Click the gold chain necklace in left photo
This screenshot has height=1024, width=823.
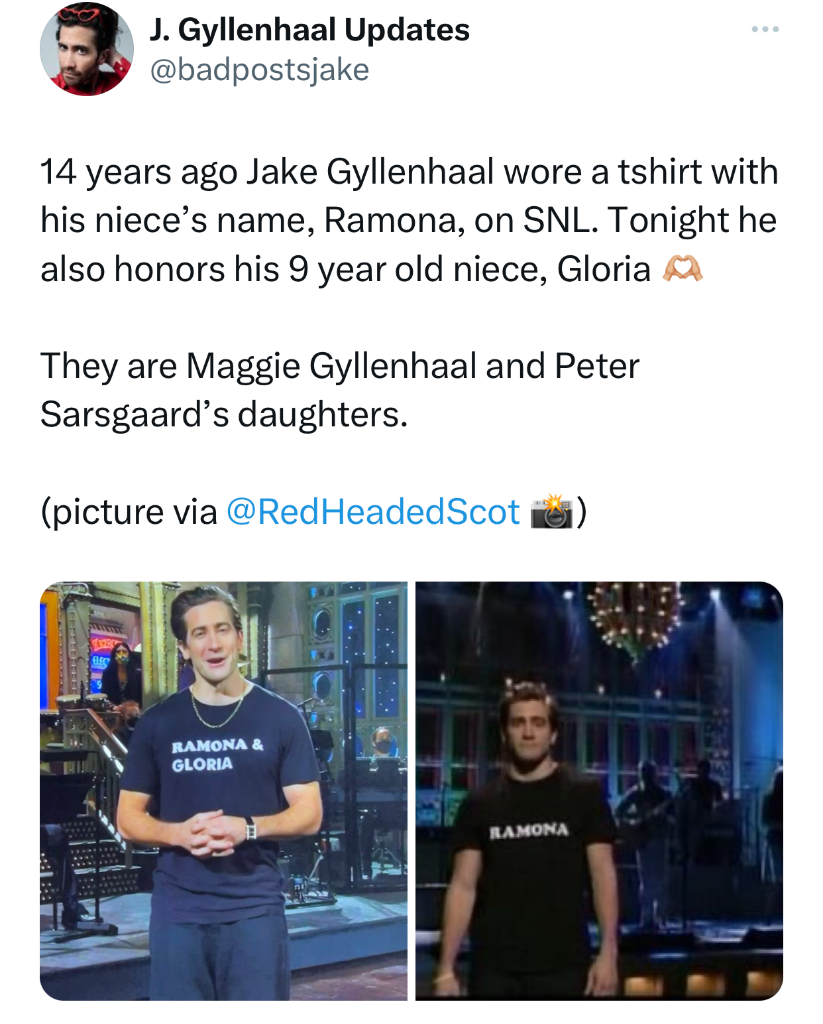coord(218,705)
